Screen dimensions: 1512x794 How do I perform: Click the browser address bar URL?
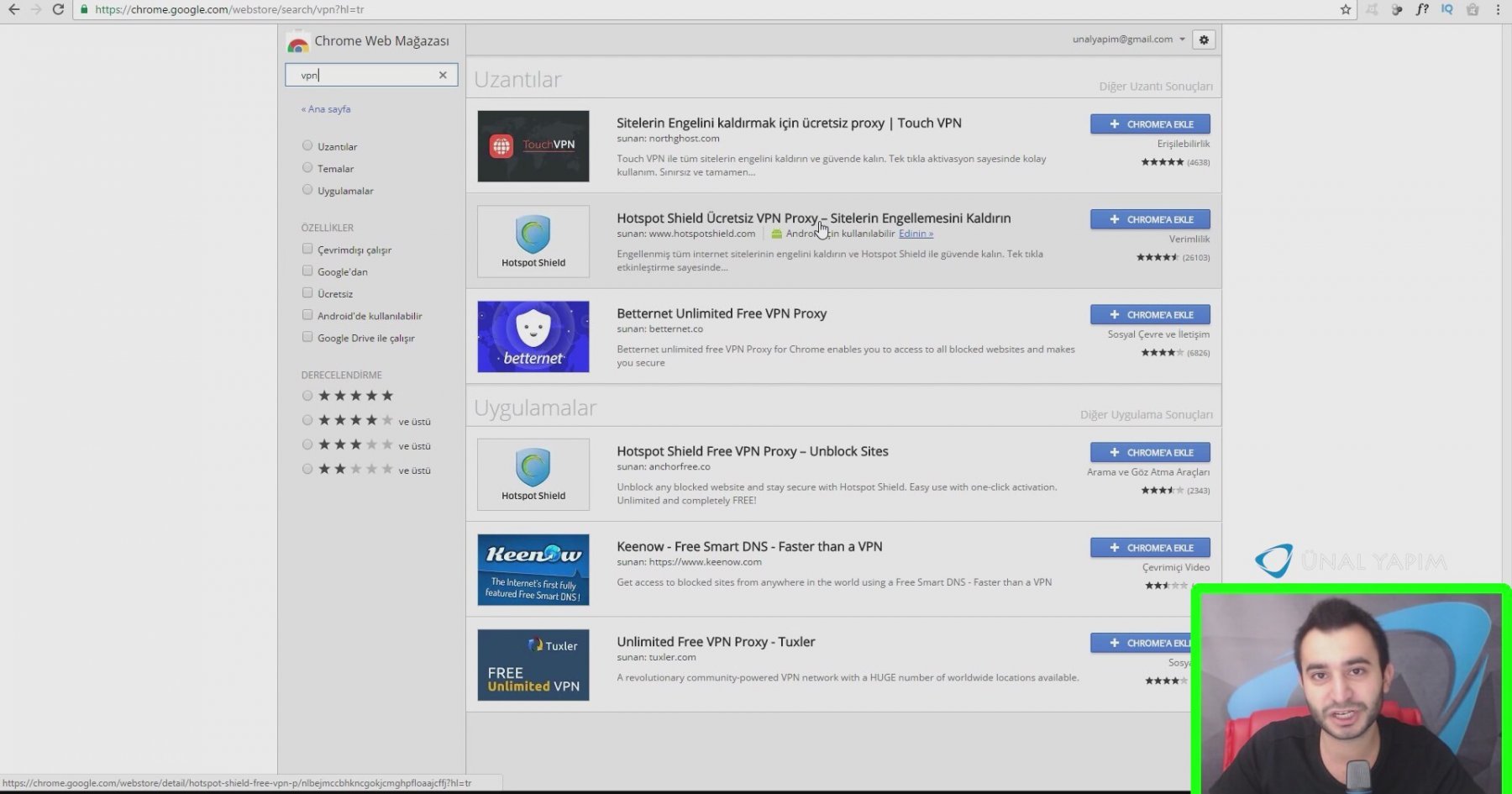coord(229,9)
